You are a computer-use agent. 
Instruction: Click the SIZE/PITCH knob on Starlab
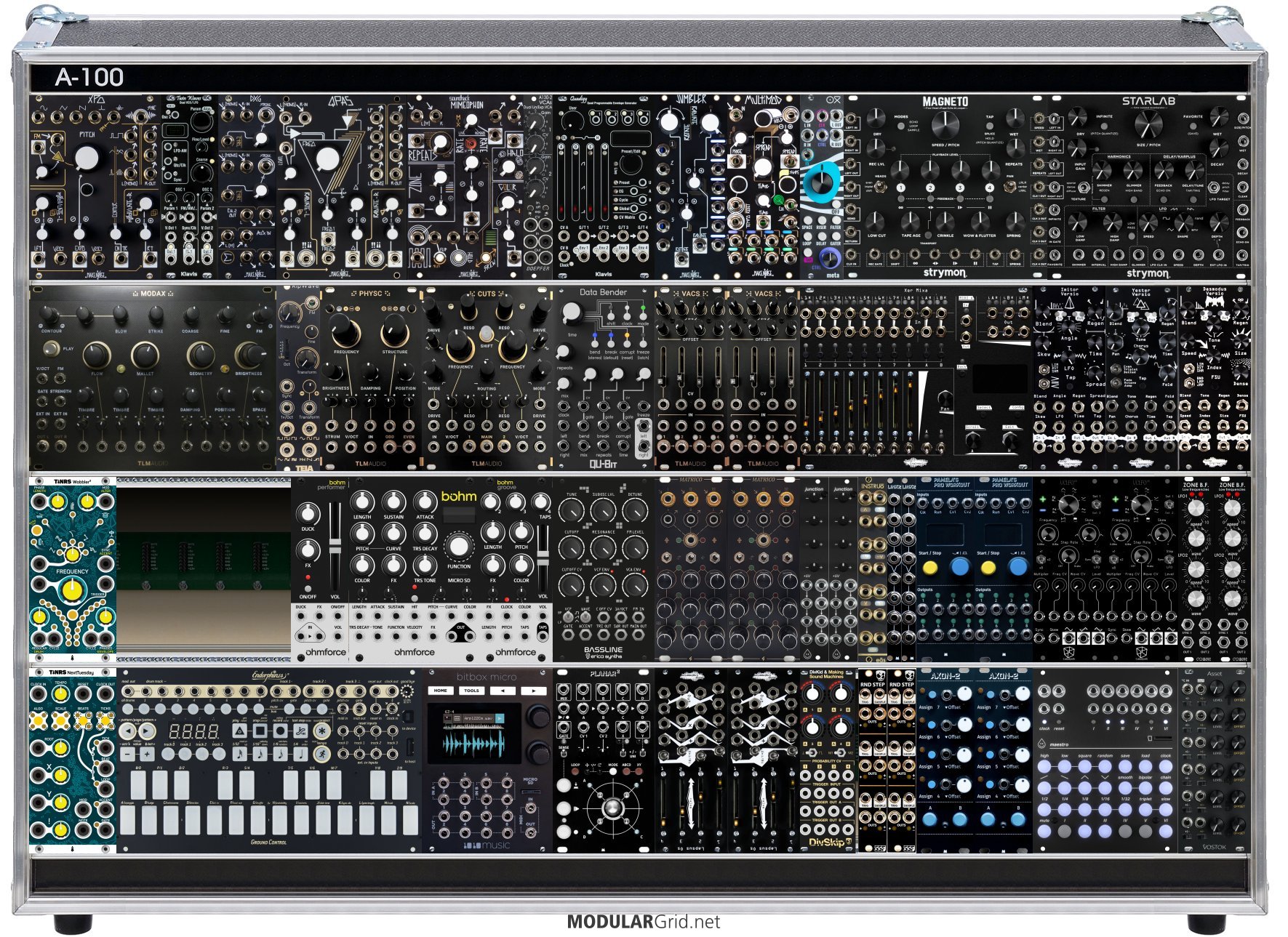pyautogui.click(x=1147, y=125)
